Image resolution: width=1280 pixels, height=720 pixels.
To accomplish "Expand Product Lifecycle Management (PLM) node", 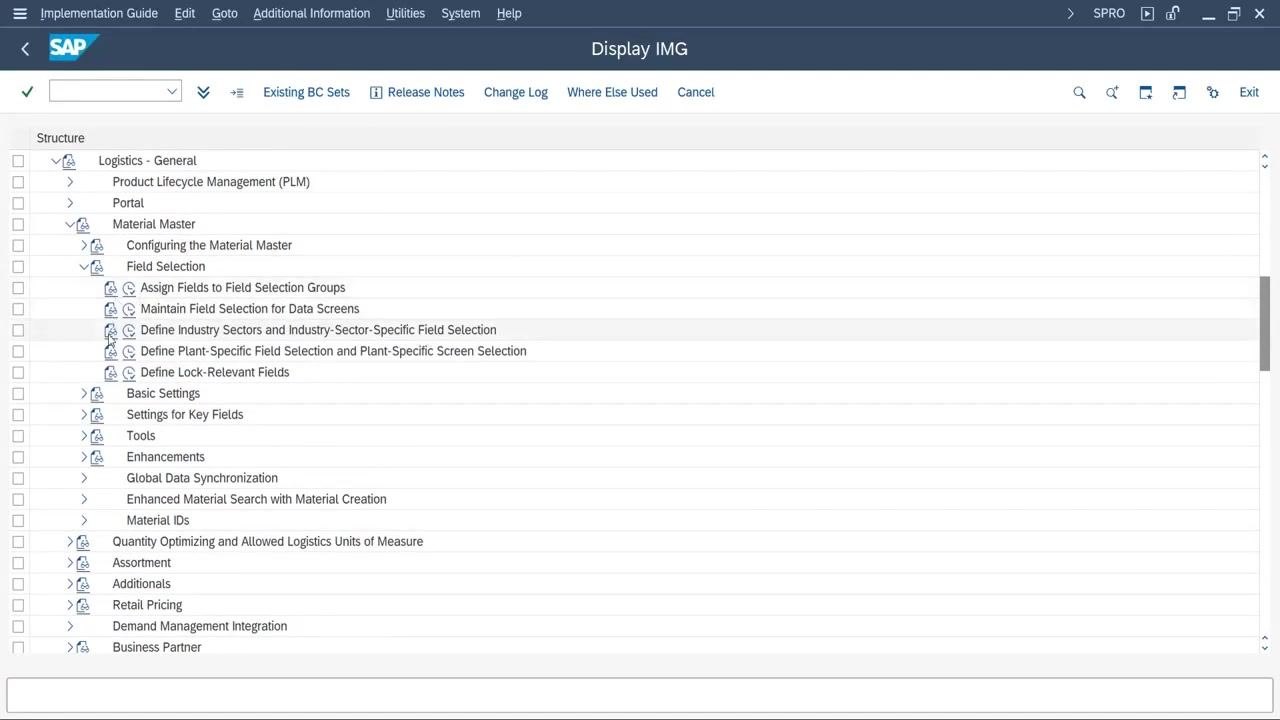I will click(x=70, y=182).
